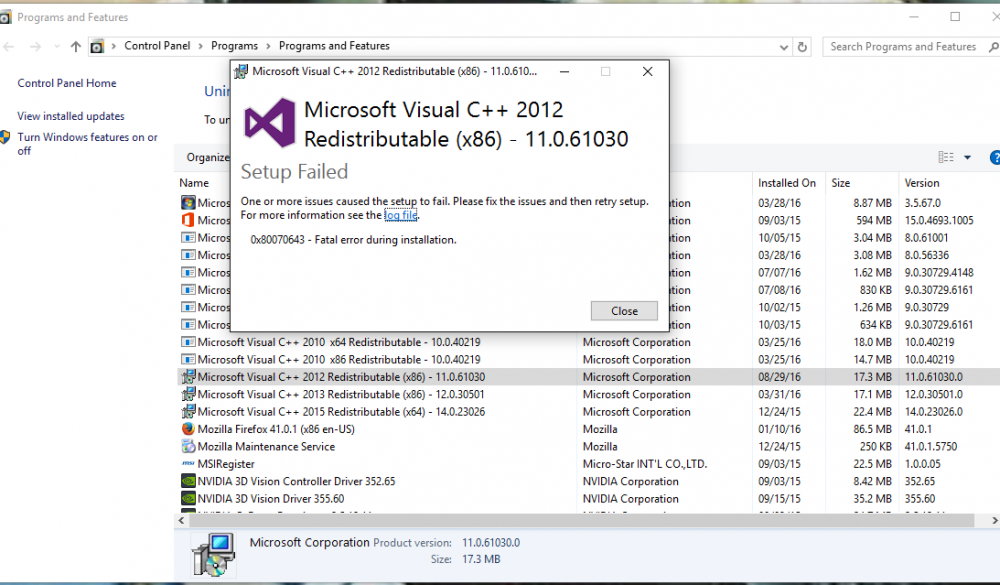
Task: Click the back navigation arrow
Action: pos(9,46)
